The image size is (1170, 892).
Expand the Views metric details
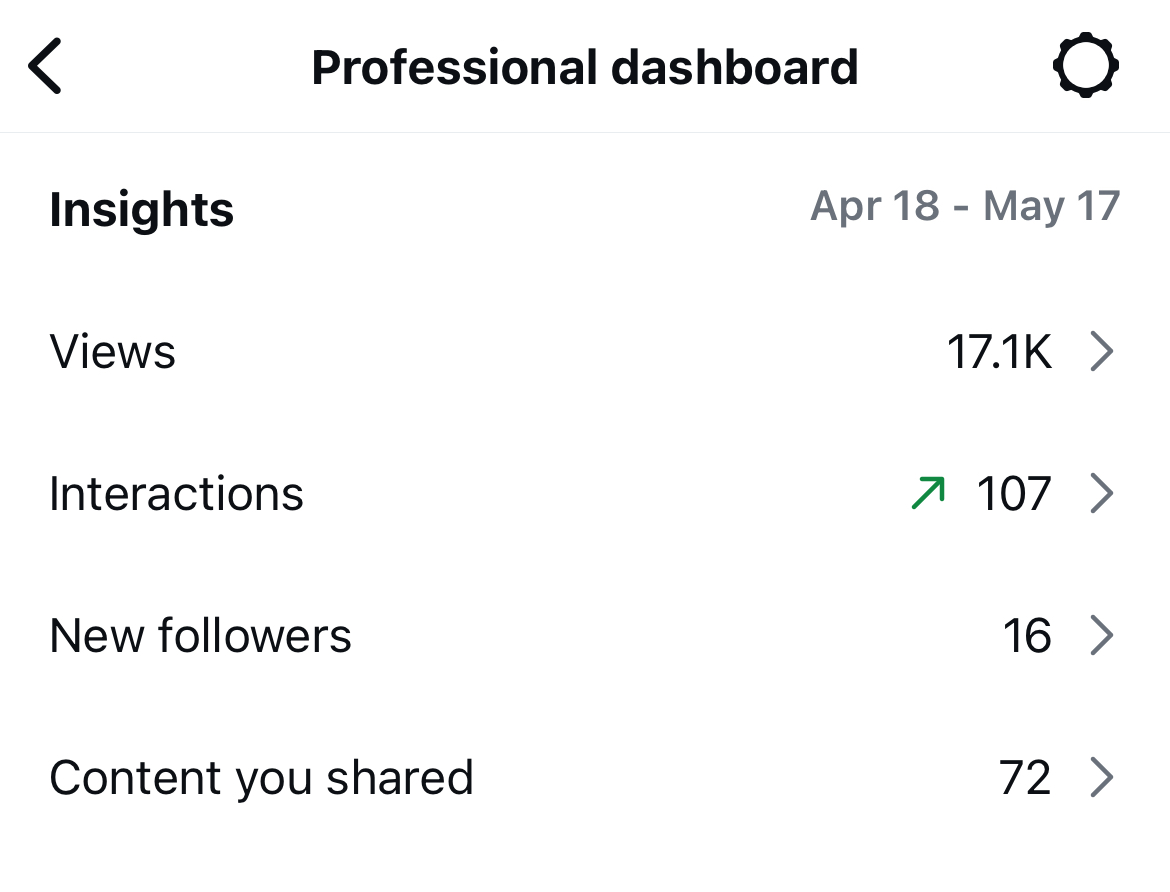coord(1103,351)
